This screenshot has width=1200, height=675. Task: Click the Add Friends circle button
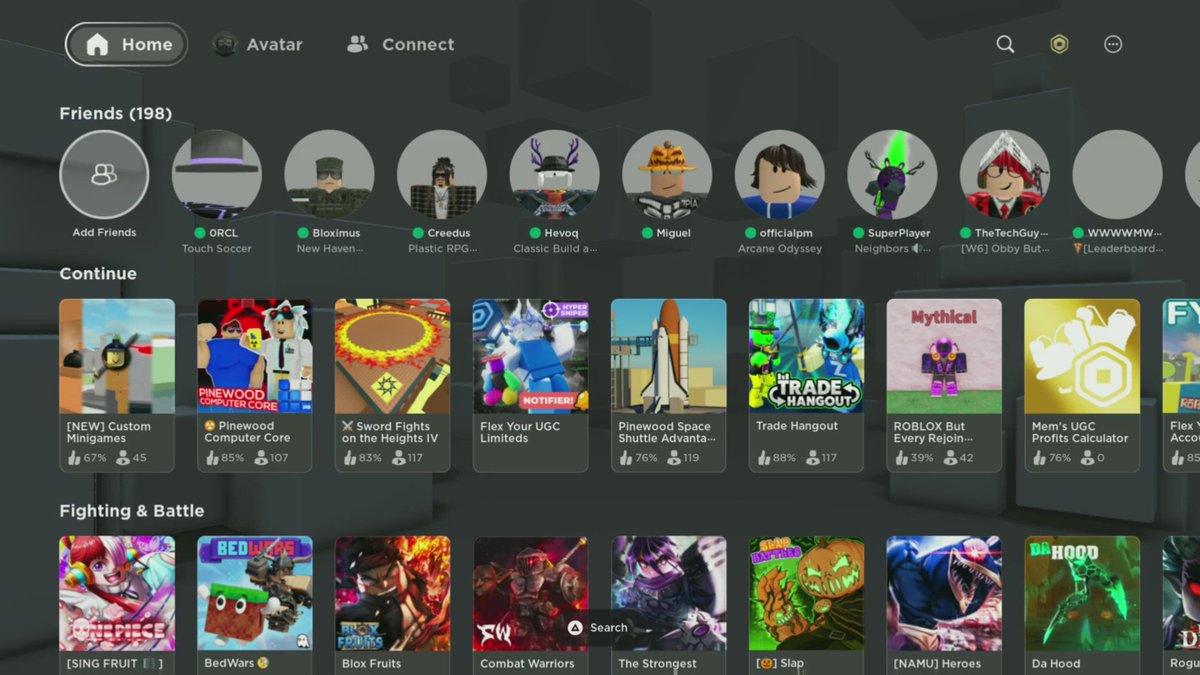click(104, 174)
